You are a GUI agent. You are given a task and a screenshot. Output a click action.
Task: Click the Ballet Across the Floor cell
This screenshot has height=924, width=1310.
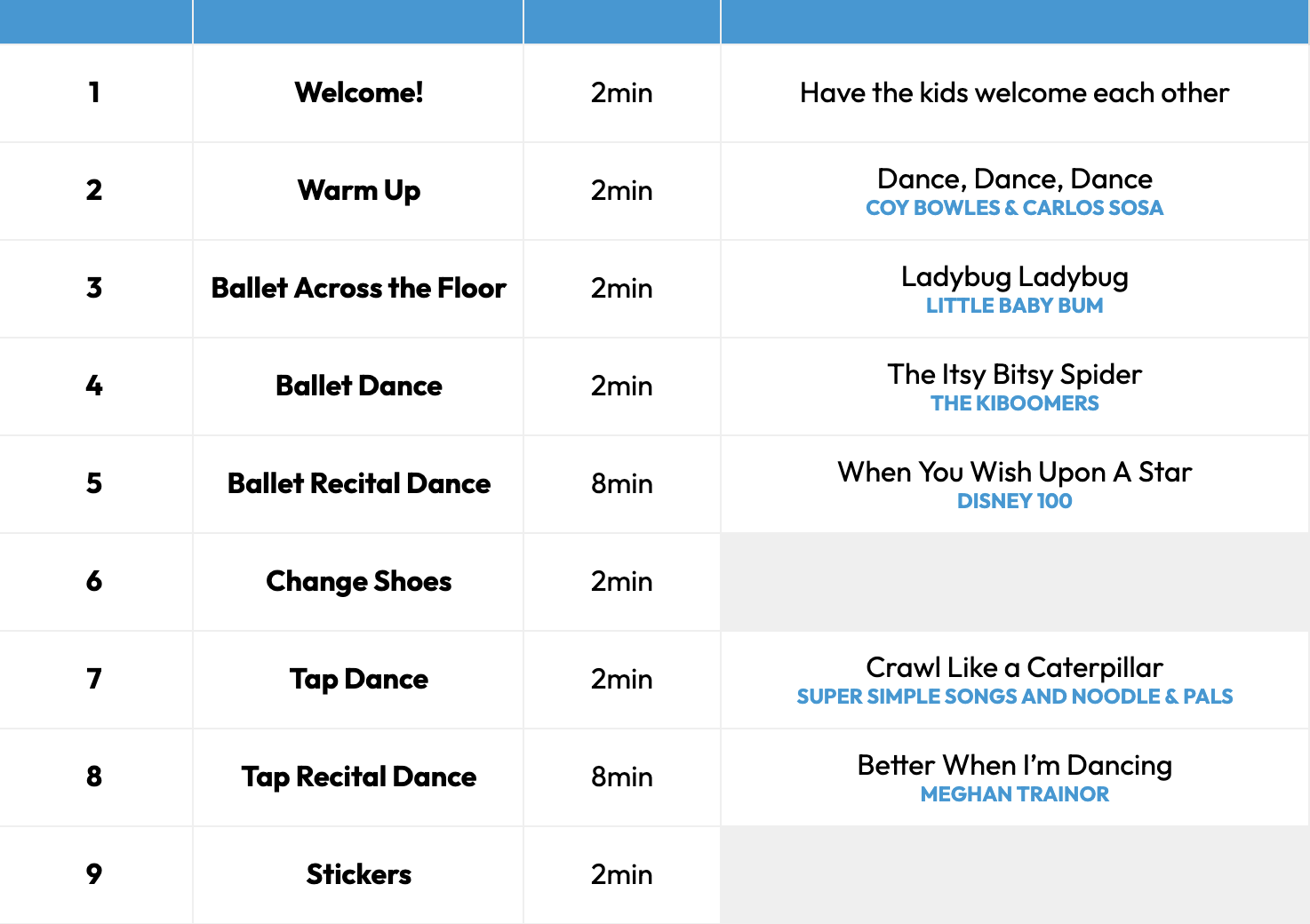coord(358,289)
